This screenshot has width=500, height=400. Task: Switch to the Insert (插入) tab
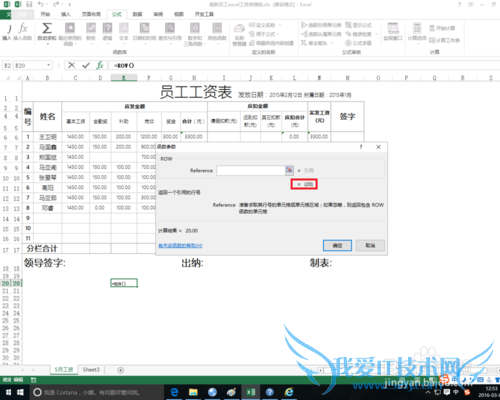[66, 14]
